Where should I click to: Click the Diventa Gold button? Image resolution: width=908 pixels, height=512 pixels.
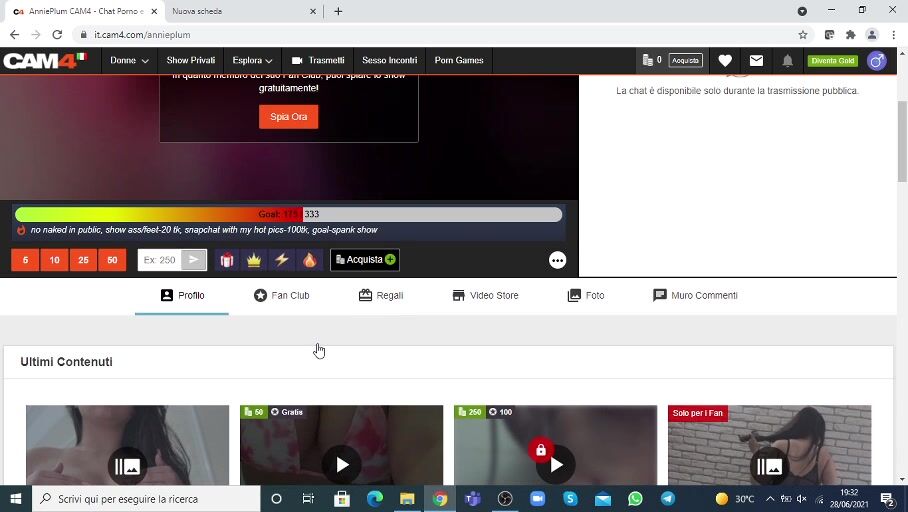pyautogui.click(x=832, y=61)
